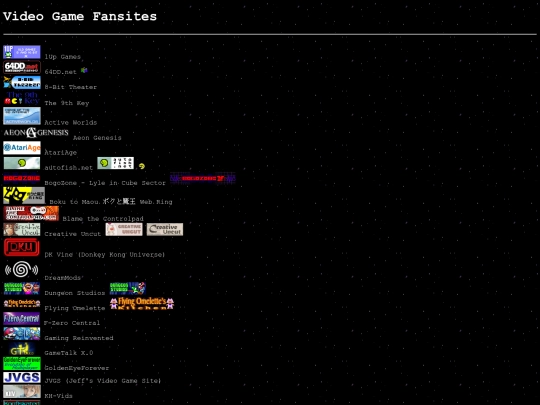Open JVGS (Jeff's Video Game Site) link
540x405 pixels.
(x=103, y=381)
